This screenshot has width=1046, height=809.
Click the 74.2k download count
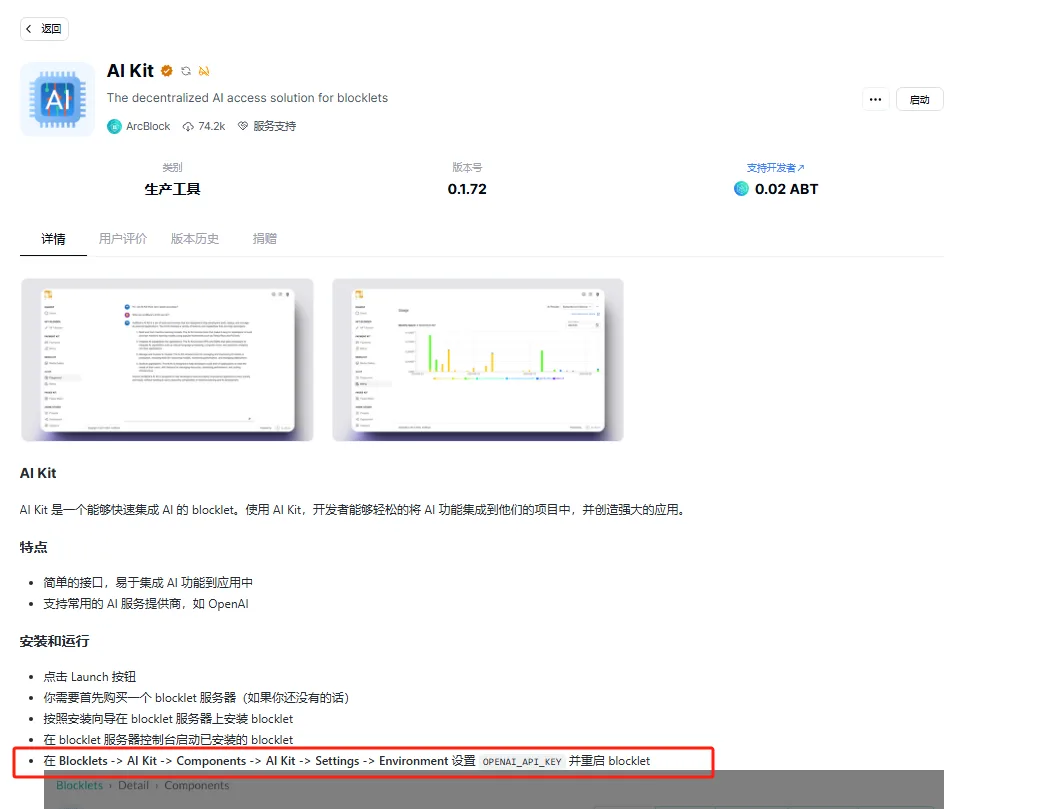click(211, 126)
